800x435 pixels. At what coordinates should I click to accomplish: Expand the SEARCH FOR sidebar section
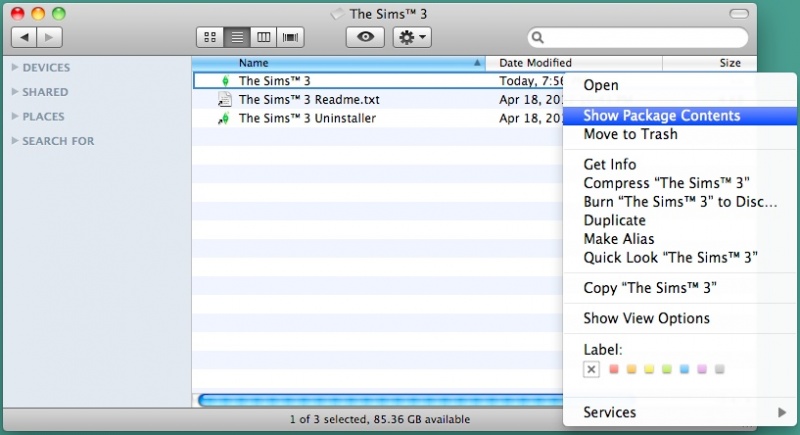[15, 140]
